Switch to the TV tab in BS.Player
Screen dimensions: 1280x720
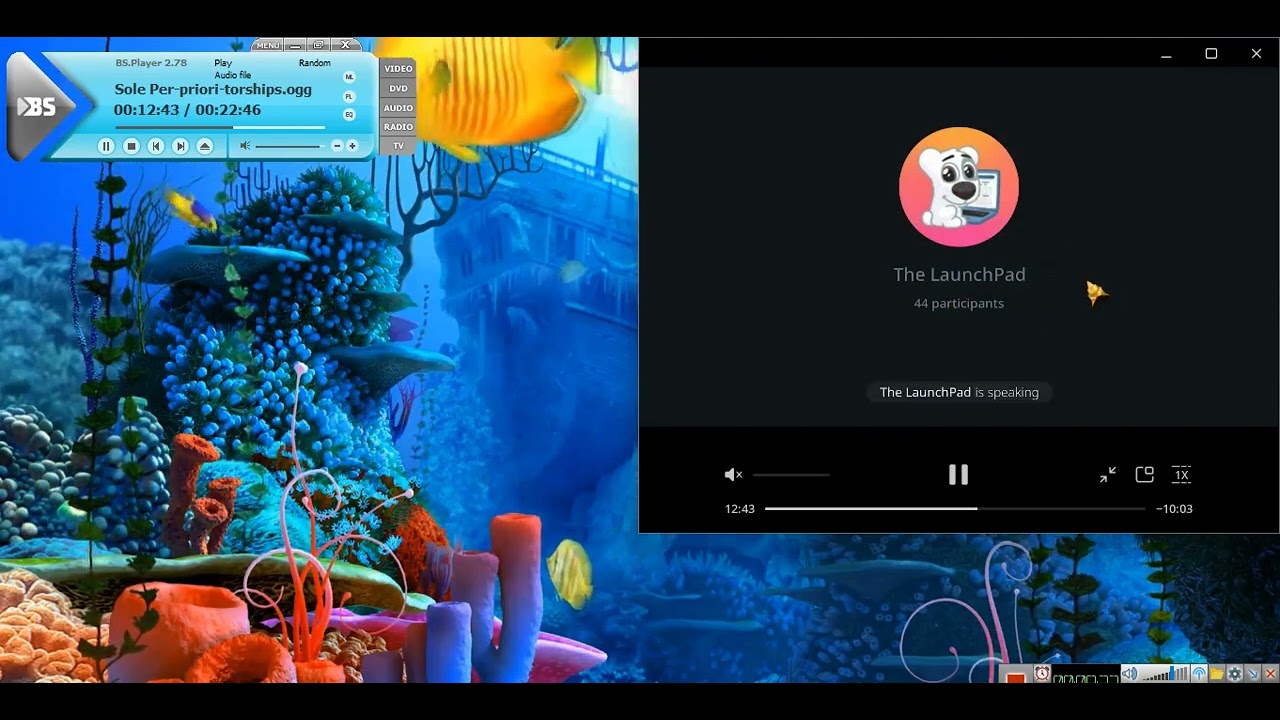(398, 146)
